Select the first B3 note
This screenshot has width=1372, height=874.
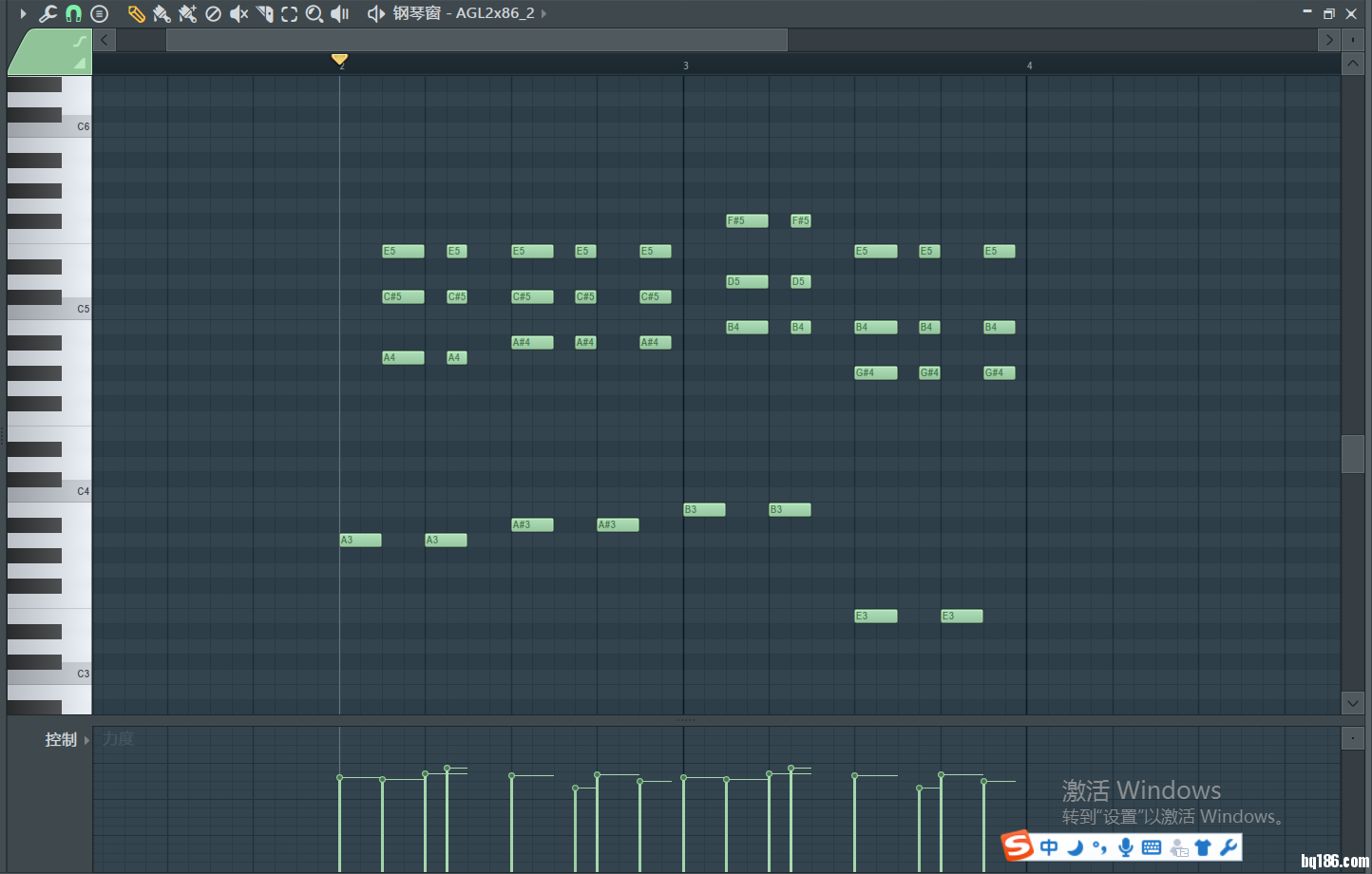tap(704, 509)
